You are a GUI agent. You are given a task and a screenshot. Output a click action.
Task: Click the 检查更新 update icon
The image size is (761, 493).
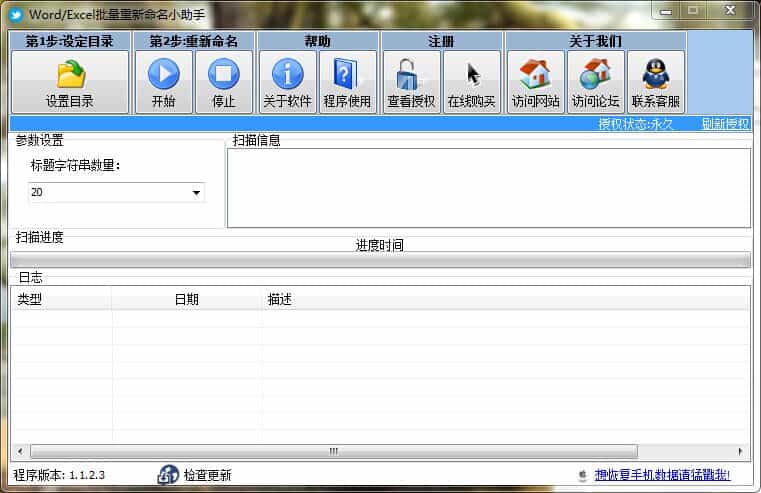click(168, 475)
